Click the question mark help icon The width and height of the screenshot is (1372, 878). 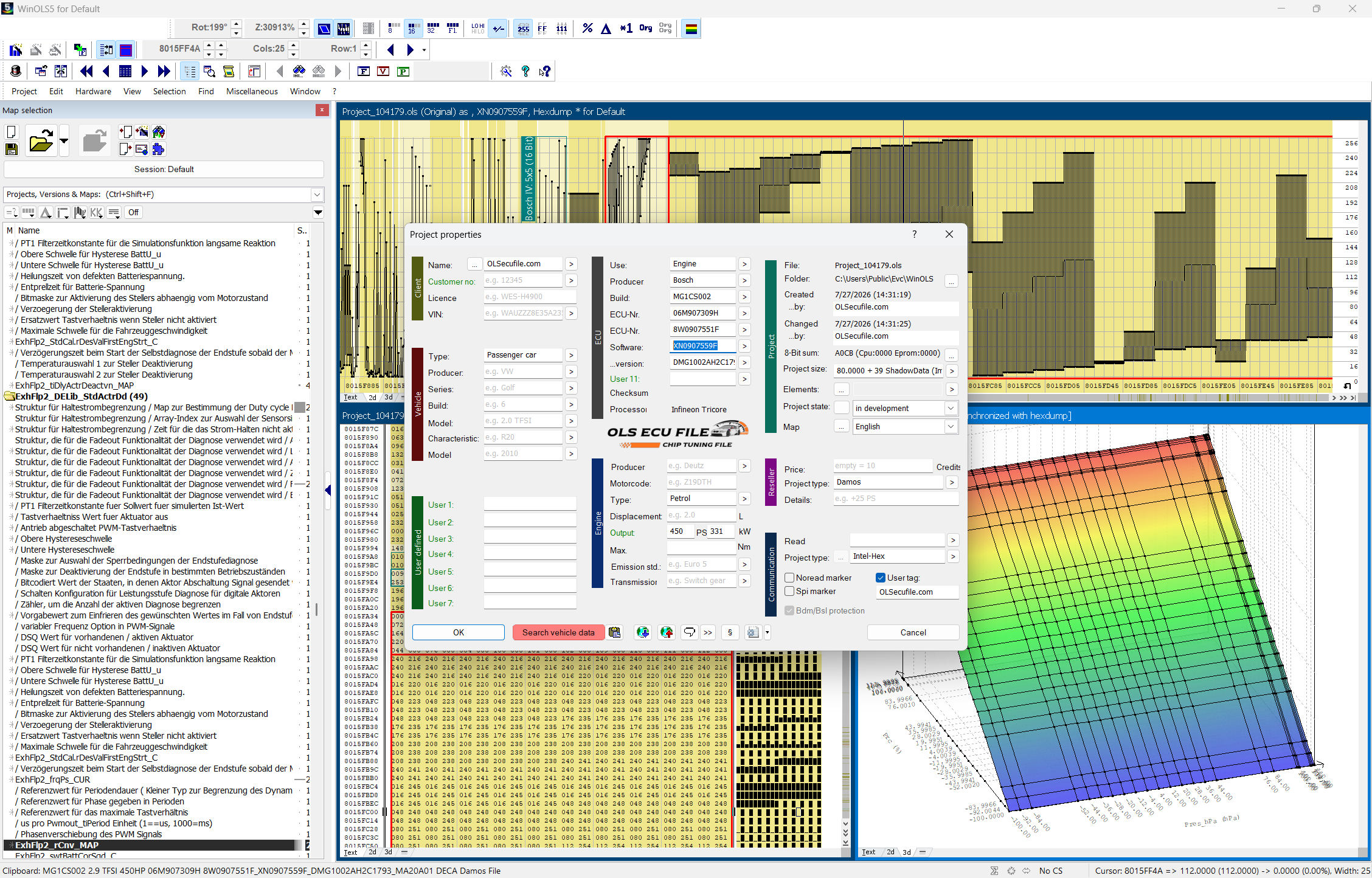[x=525, y=72]
